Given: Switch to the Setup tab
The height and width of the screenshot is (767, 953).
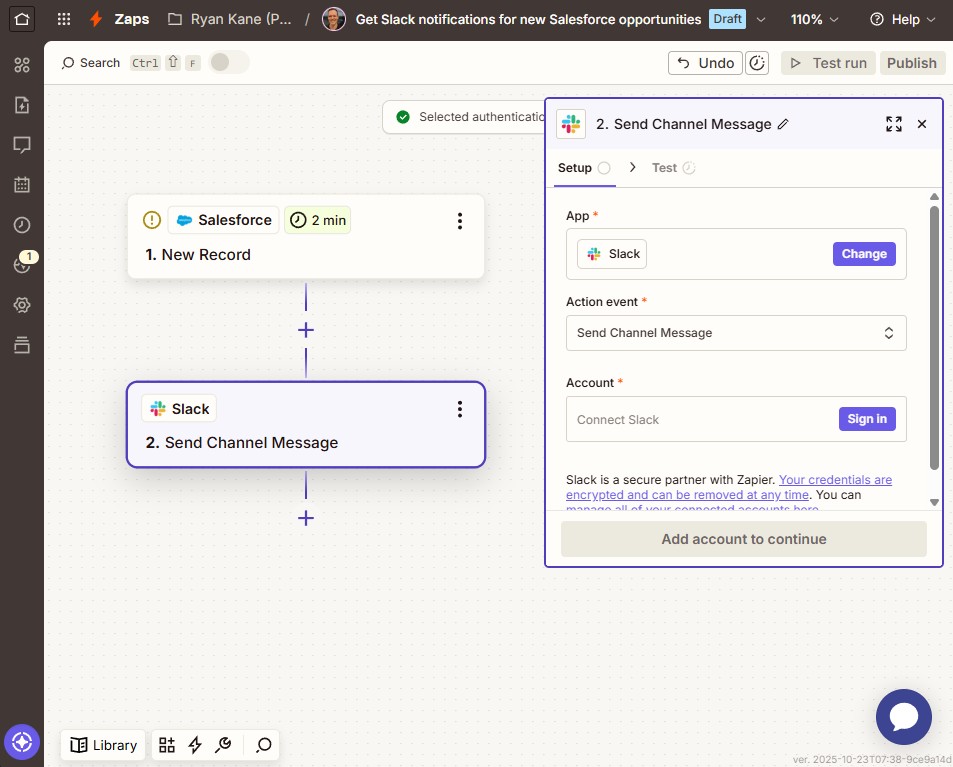Looking at the screenshot, I should [584, 168].
